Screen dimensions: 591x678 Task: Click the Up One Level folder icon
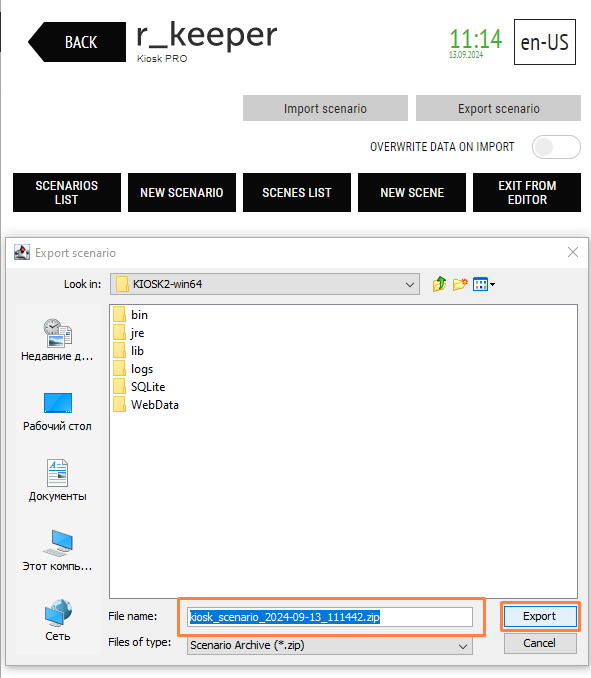coord(439,284)
